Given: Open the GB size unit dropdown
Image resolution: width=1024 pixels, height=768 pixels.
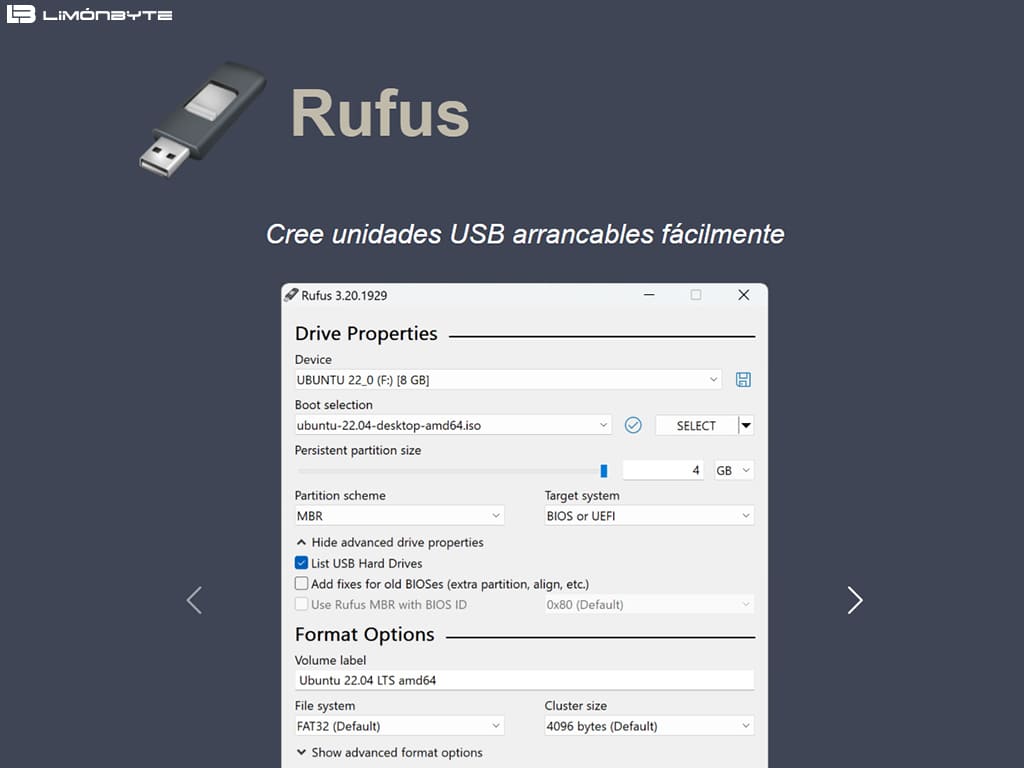Looking at the screenshot, I should point(733,470).
